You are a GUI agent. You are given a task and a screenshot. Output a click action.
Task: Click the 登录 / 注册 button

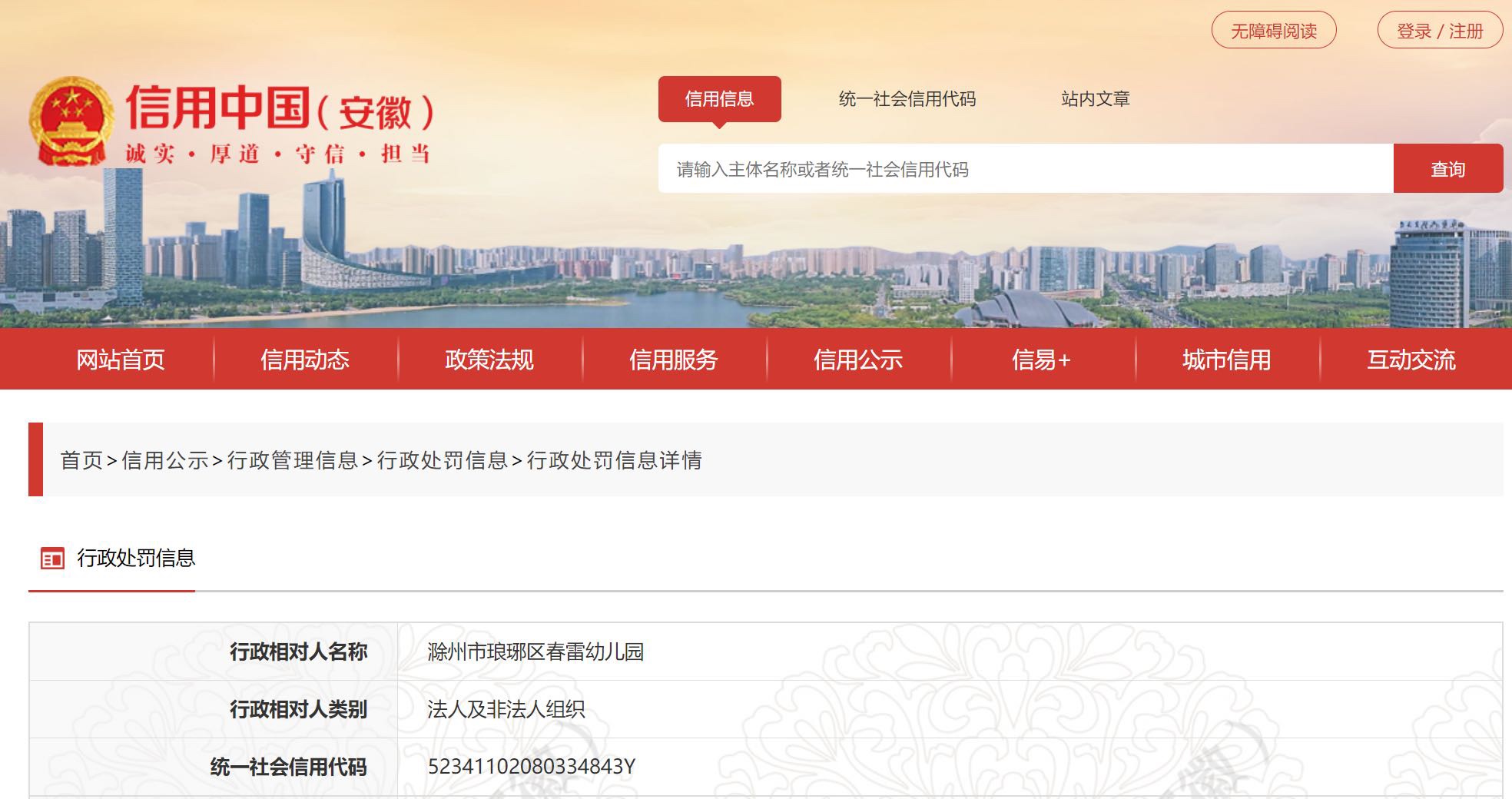click(1440, 31)
